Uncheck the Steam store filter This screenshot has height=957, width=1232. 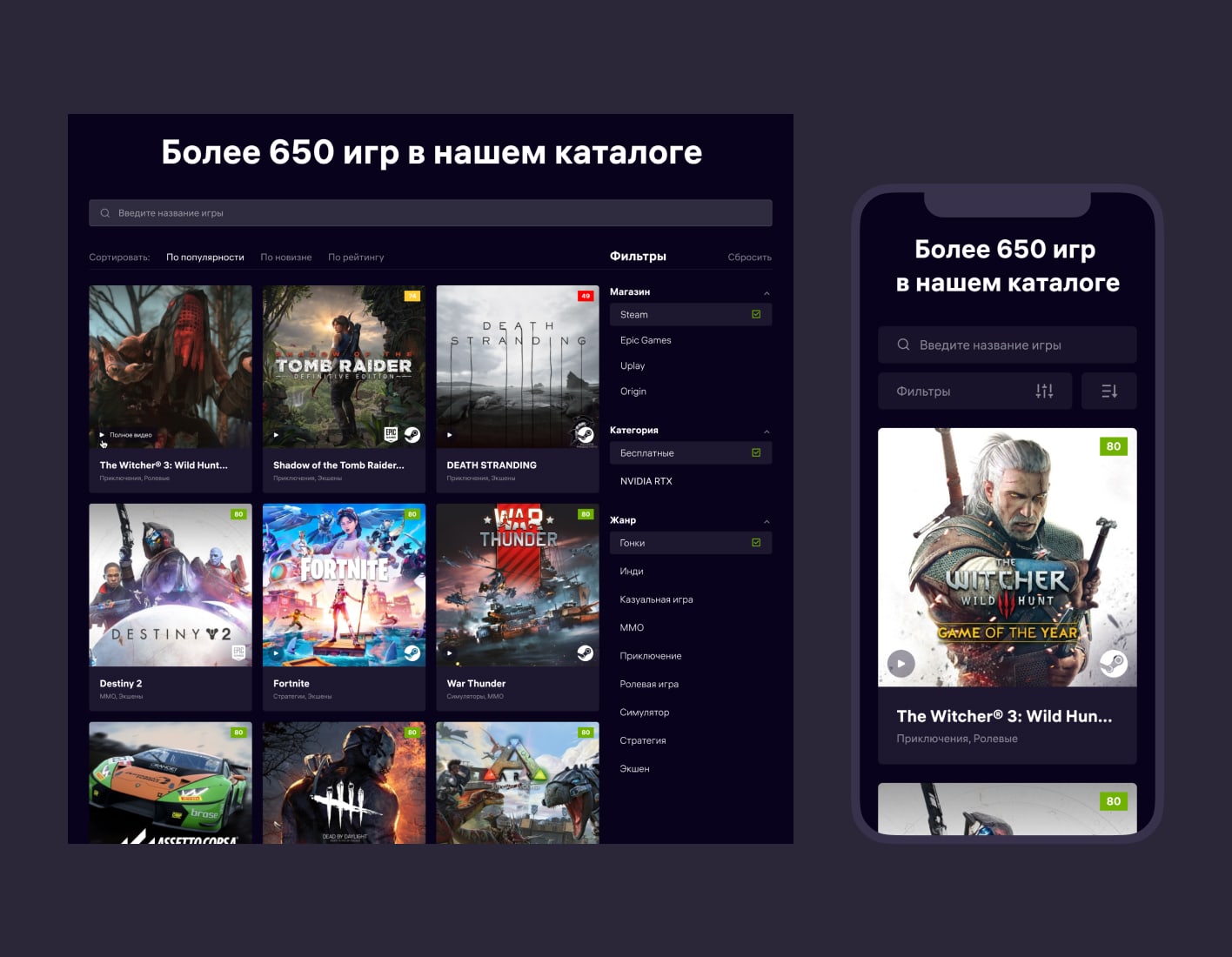691,315
